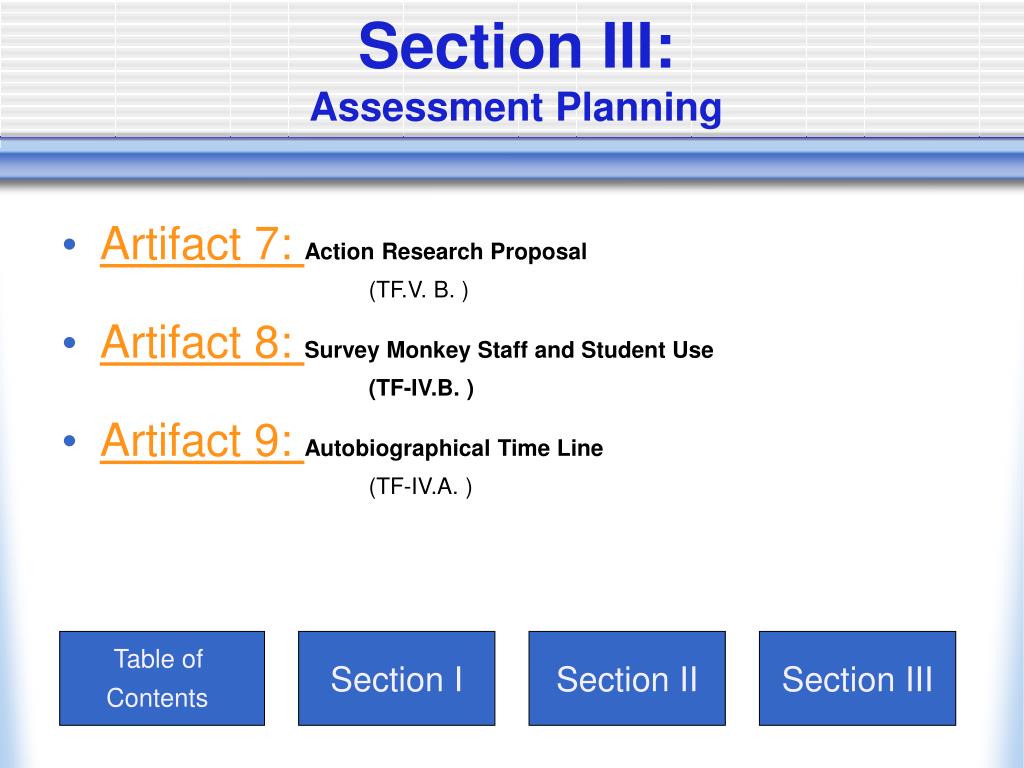Image resolution: width=1024 pixels, height=768 pixels.
Task: Click 'Survey Monkey Staff and Student Use' text
Action: (x=509, y=350)
